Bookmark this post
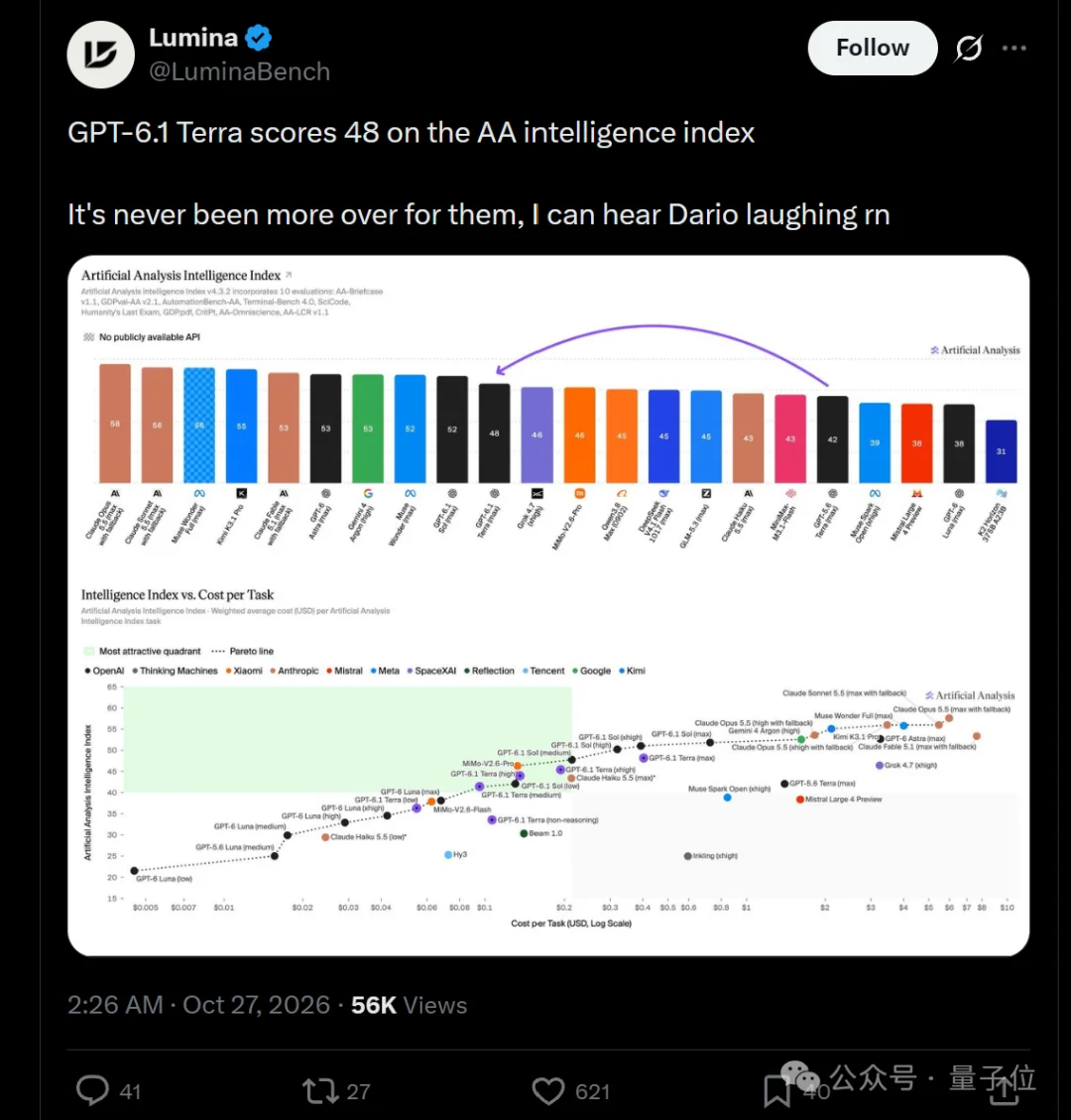 [x=776, y=1090]
